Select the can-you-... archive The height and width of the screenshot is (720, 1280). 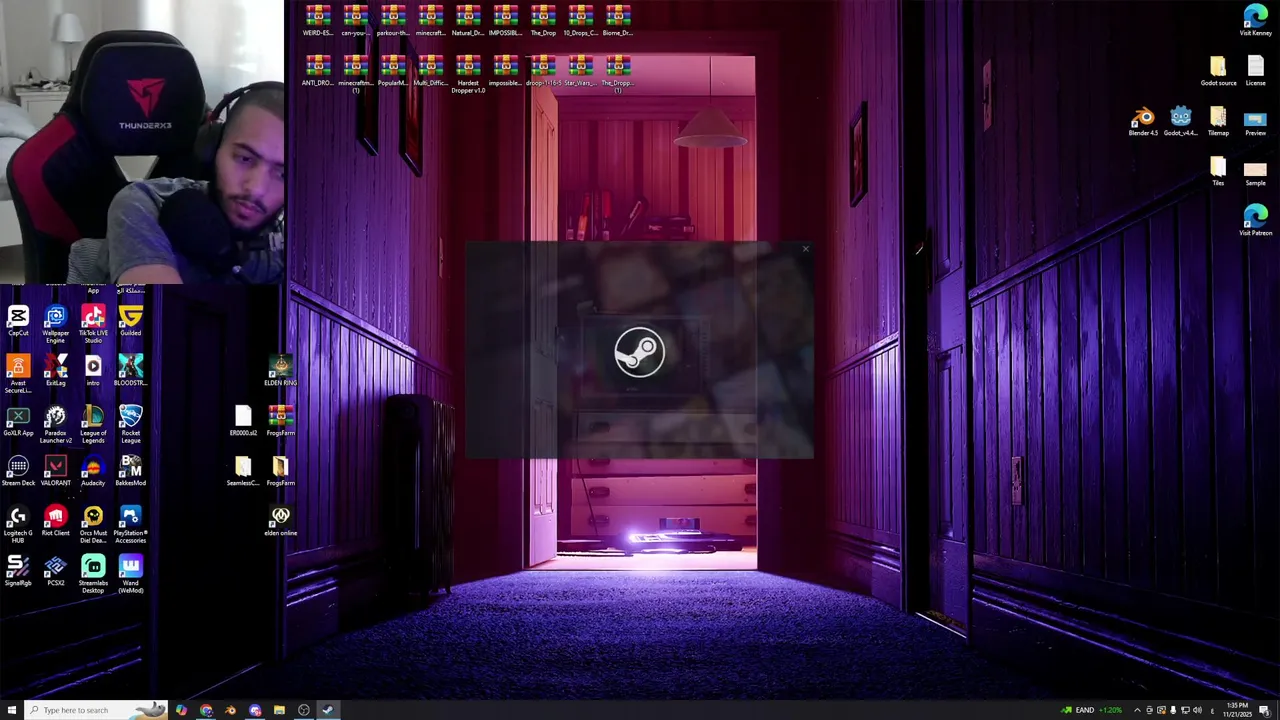coord(355,21)
